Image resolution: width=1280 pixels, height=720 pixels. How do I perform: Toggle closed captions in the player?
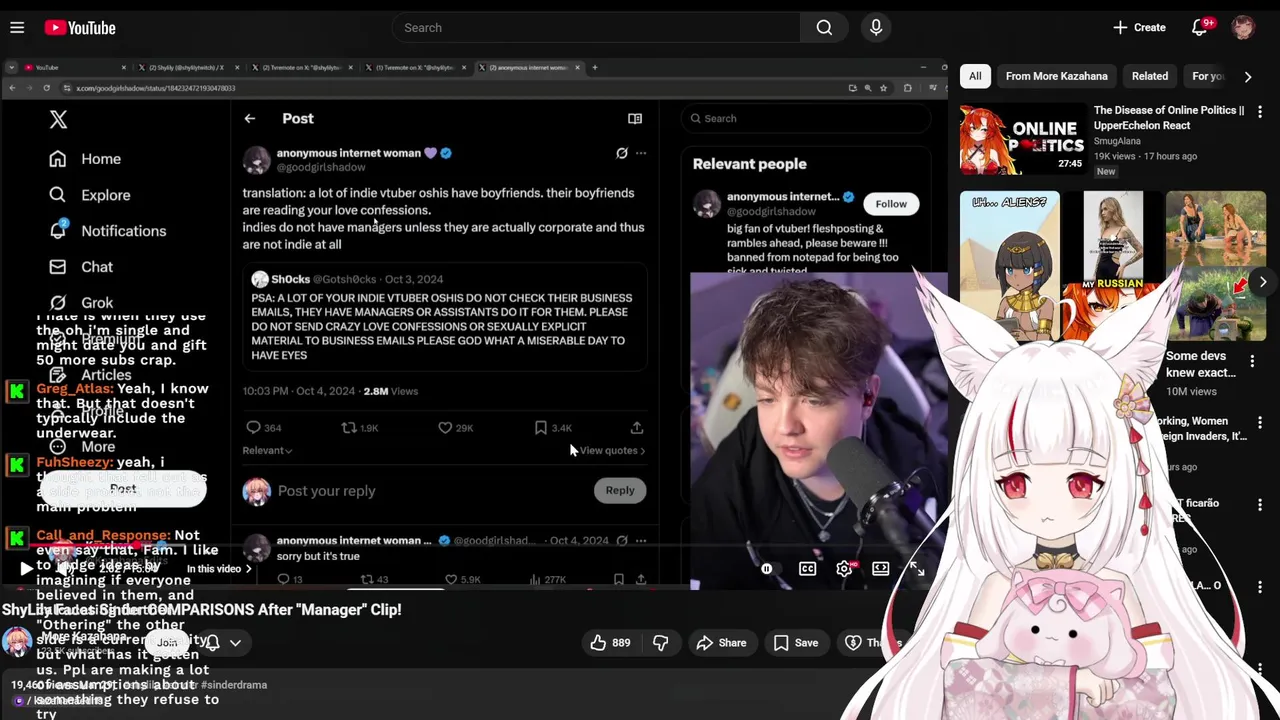(x=807, y=569)
